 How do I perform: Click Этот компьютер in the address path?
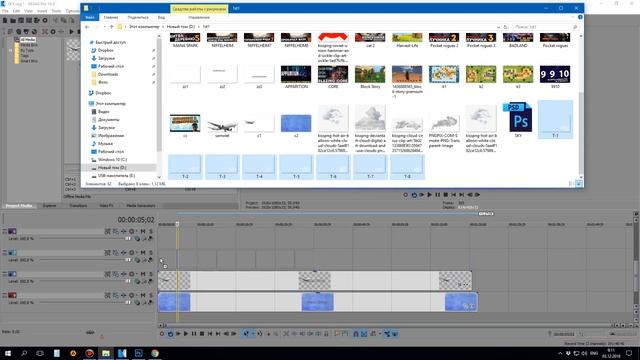(144, 27)
